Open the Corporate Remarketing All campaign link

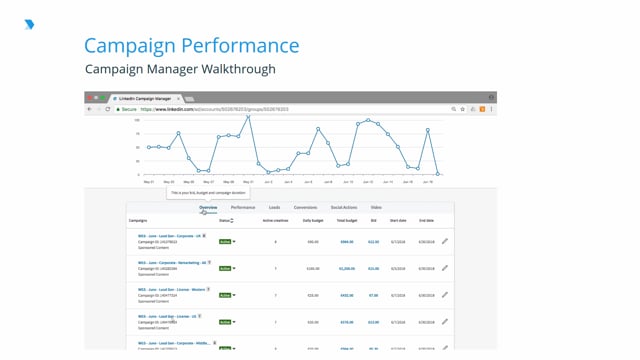coord(172,263)
